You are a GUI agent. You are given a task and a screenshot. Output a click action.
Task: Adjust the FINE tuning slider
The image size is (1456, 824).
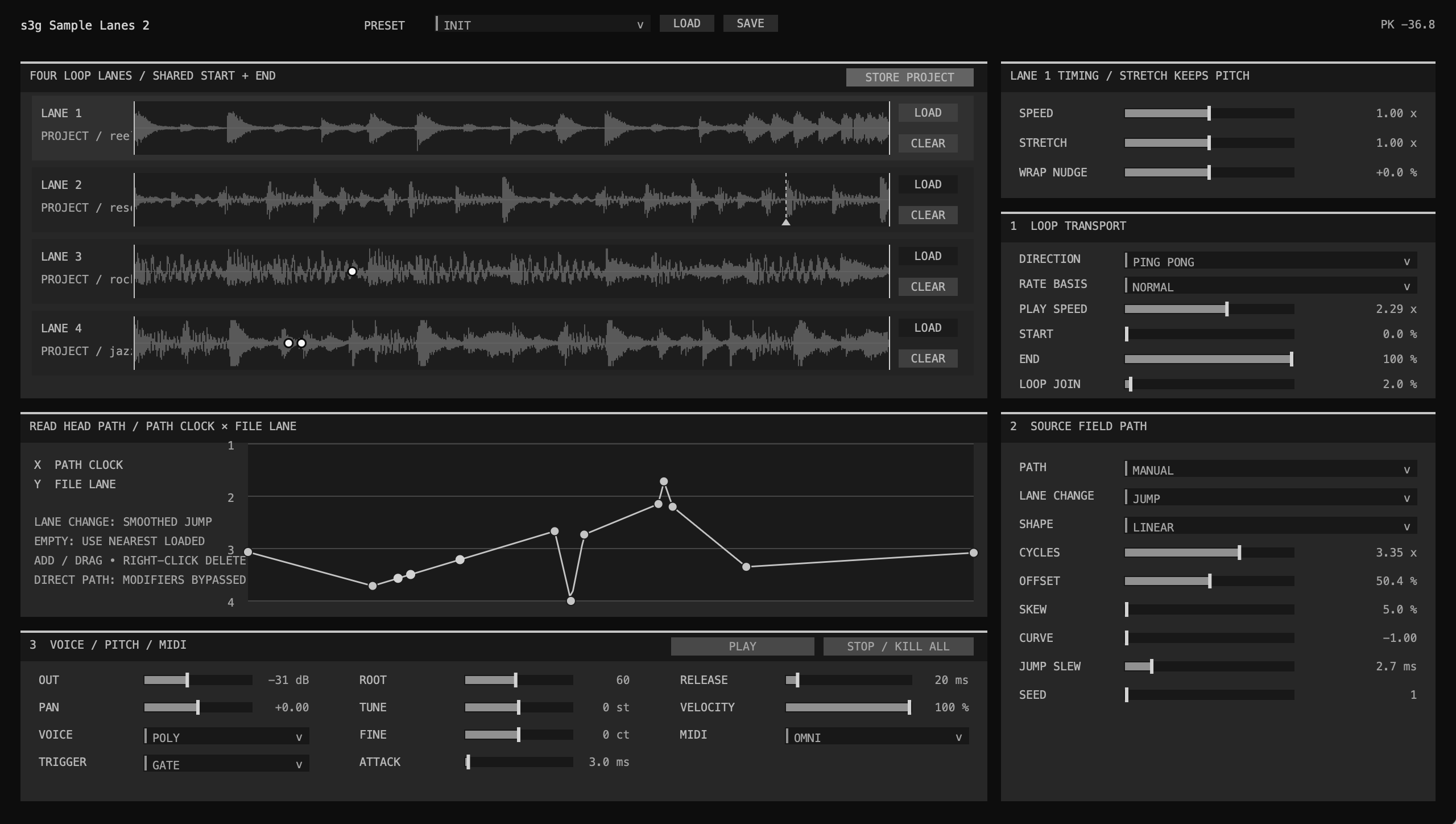click(519, 735)
